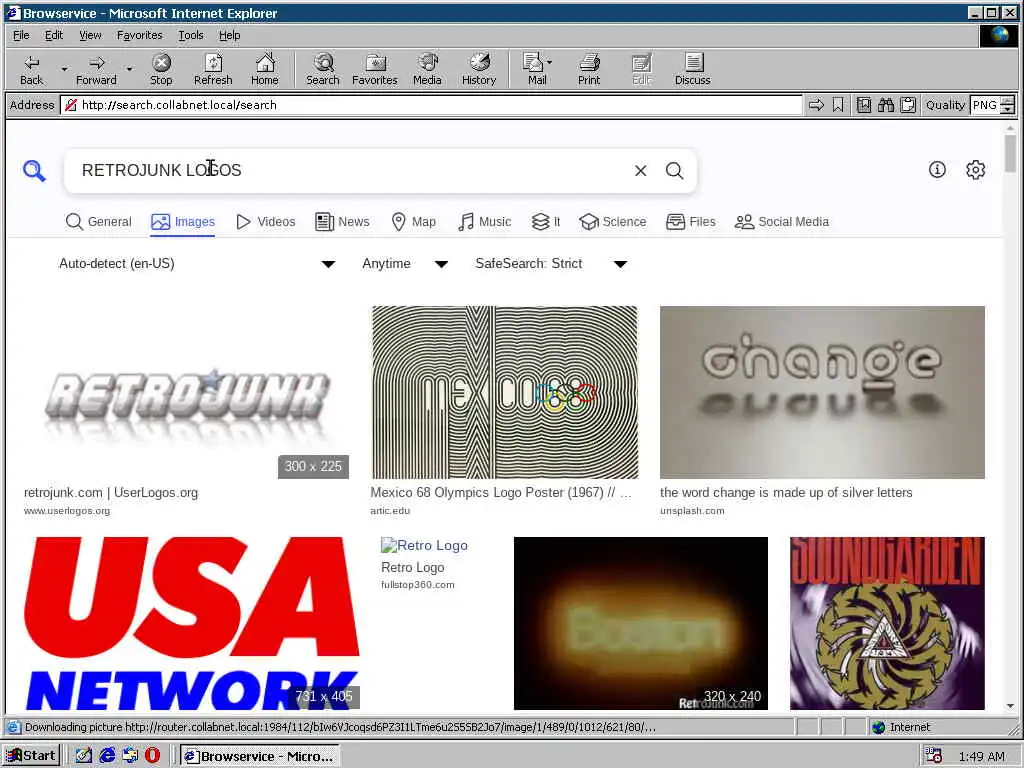Click the Quality PNG stepper arrows
Image resolution: width=1024 pixels, height=768 pixels.
tap(1008, 105)
